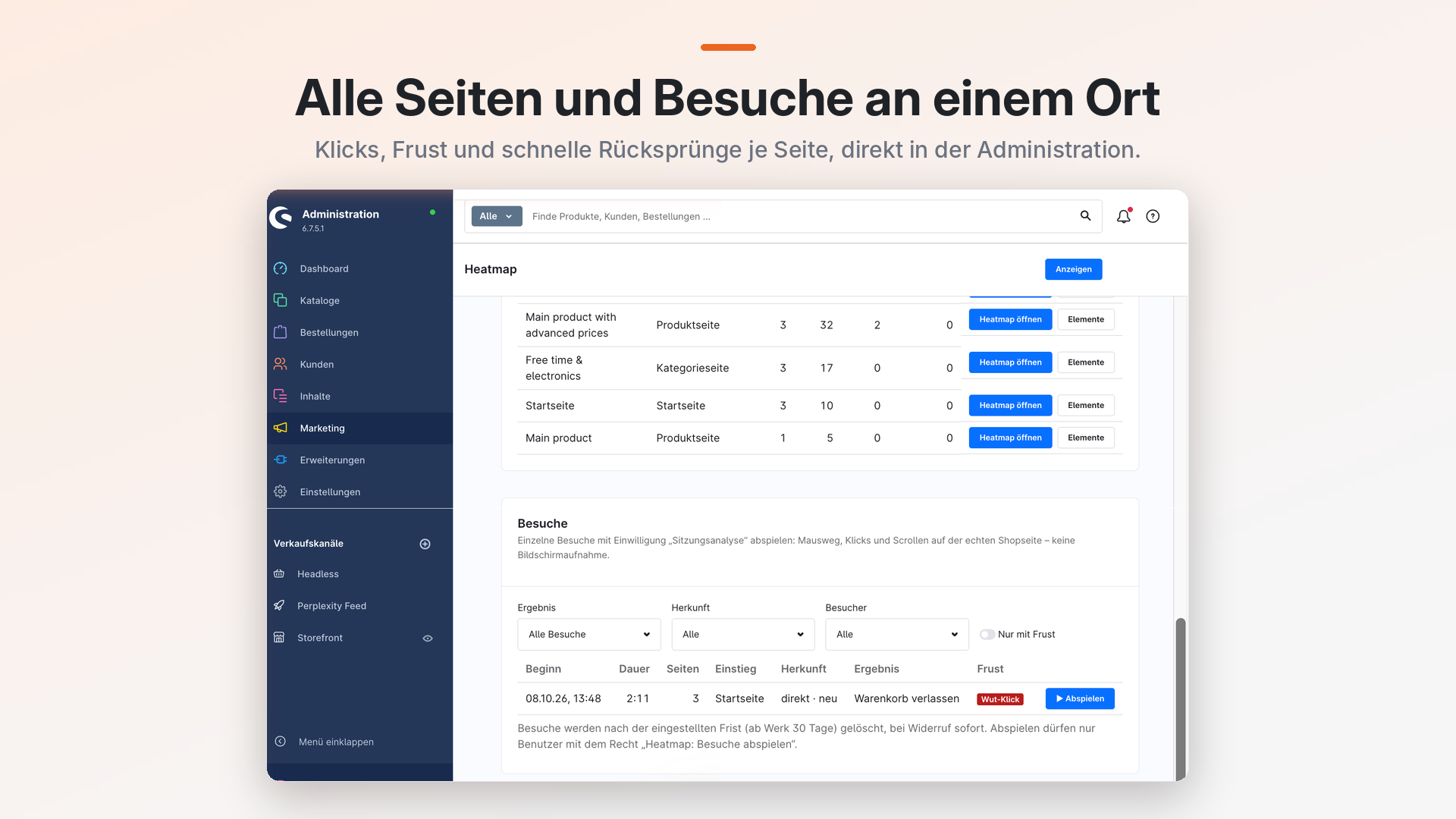The image size is (1456, 819).
Task: Click the Shopware logo icon
Action: 281,218
